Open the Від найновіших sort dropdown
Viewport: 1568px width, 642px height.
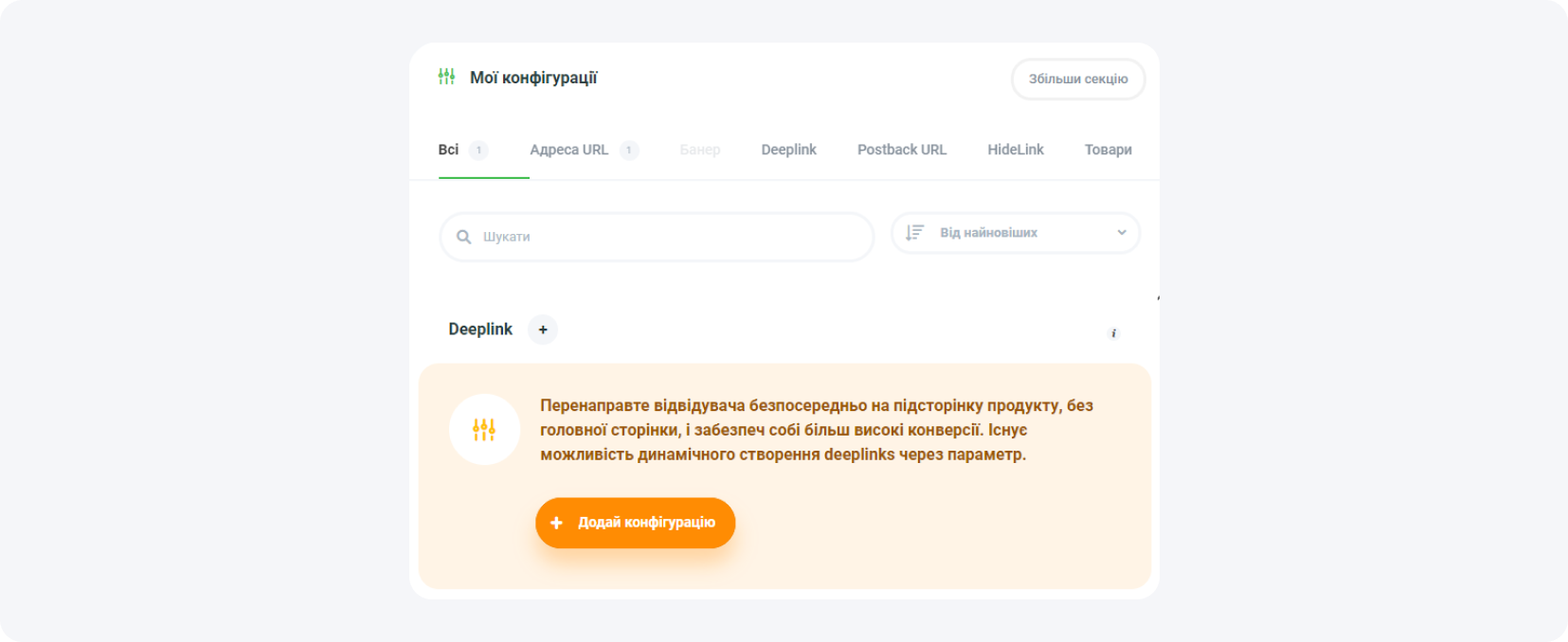point(1015,233)
